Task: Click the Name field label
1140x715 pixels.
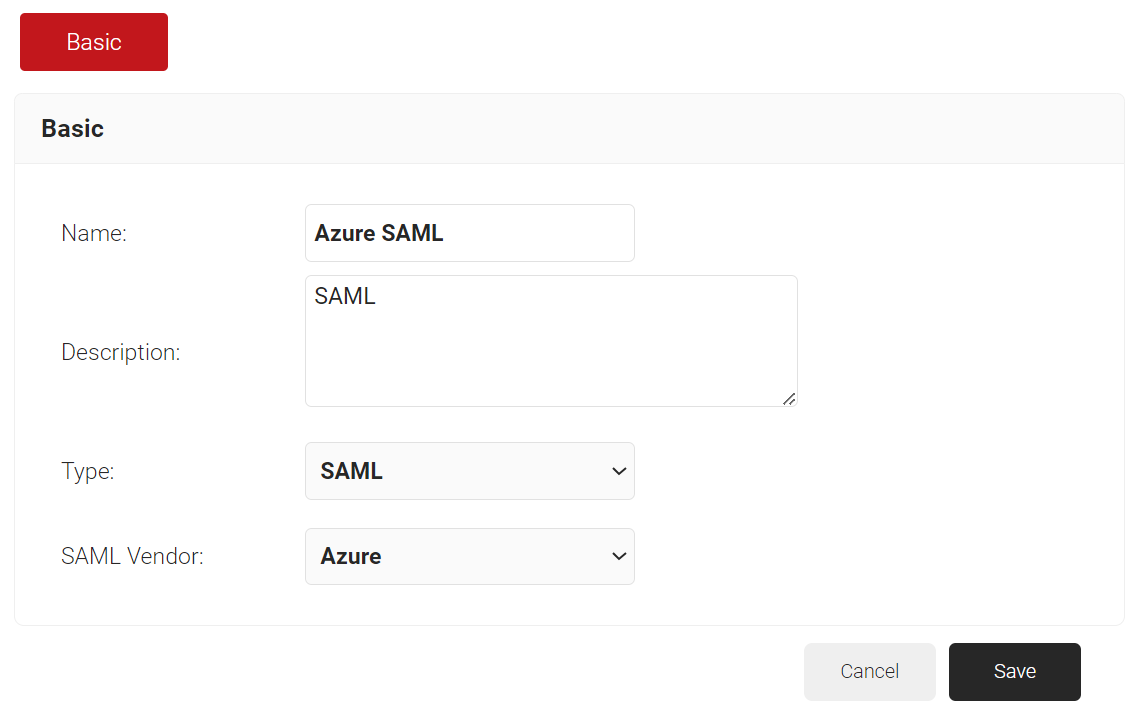Action: 94,233
